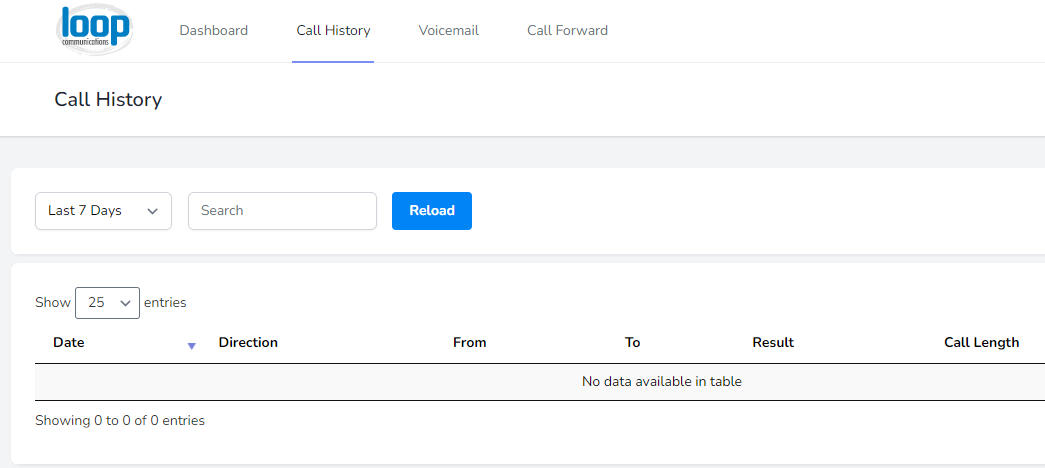Screen dimensions: 1045x468
Task: Click the No data available row
Action: coord(540,382)
